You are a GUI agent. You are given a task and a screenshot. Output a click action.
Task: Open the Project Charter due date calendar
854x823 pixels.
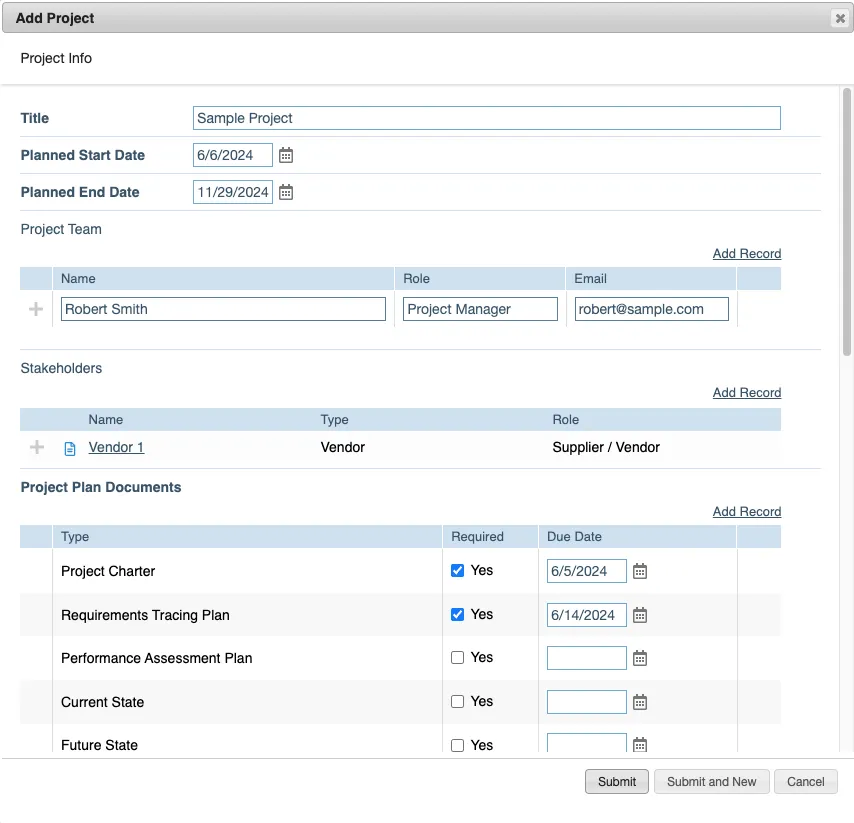click(x=638, y=570)
